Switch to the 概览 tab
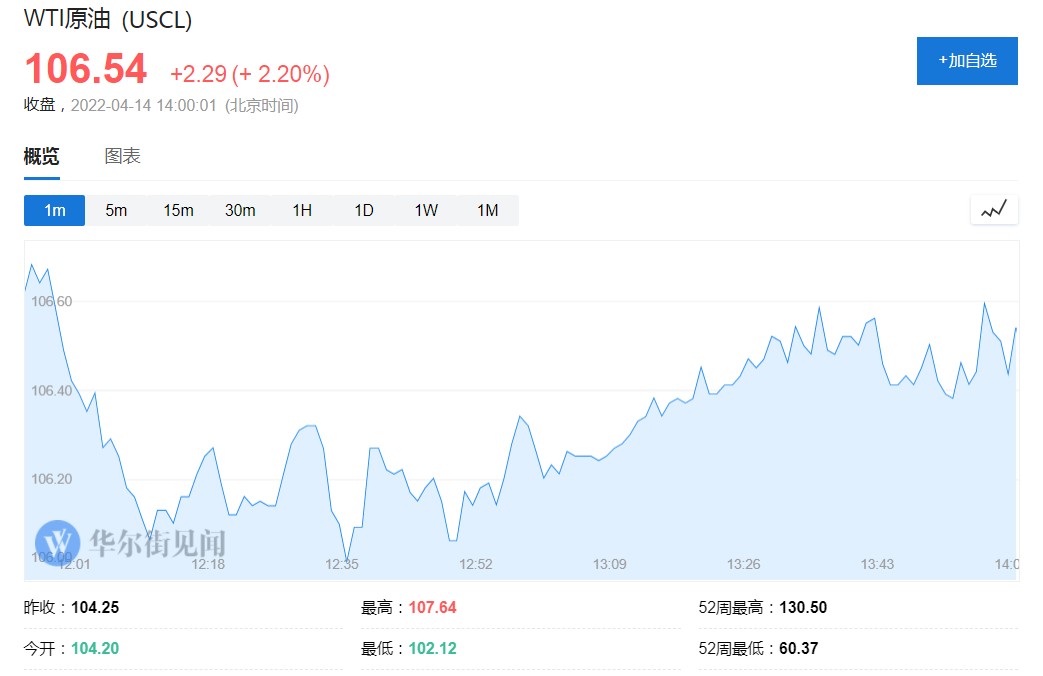This screenshot has width=1043, height=676. [x=42, y=156]
